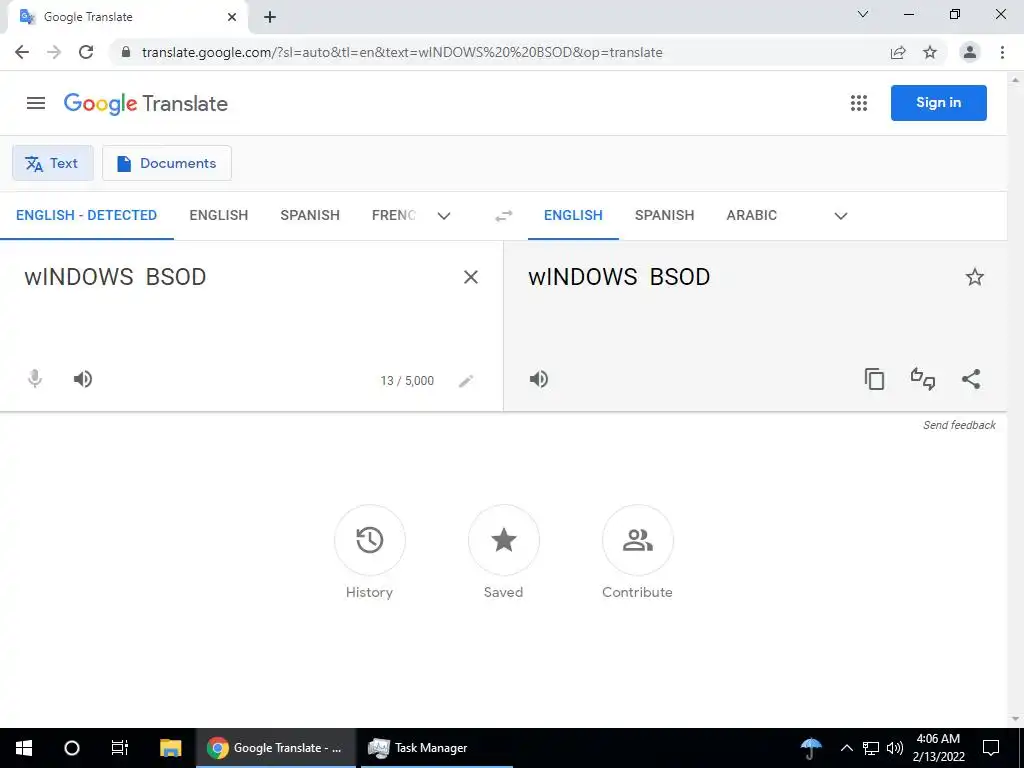The width and height of the screenshot is (1024, 768).
Task: Rate this translation with thumbs icon
Action: pyautogui.click(x=923, y=379)
